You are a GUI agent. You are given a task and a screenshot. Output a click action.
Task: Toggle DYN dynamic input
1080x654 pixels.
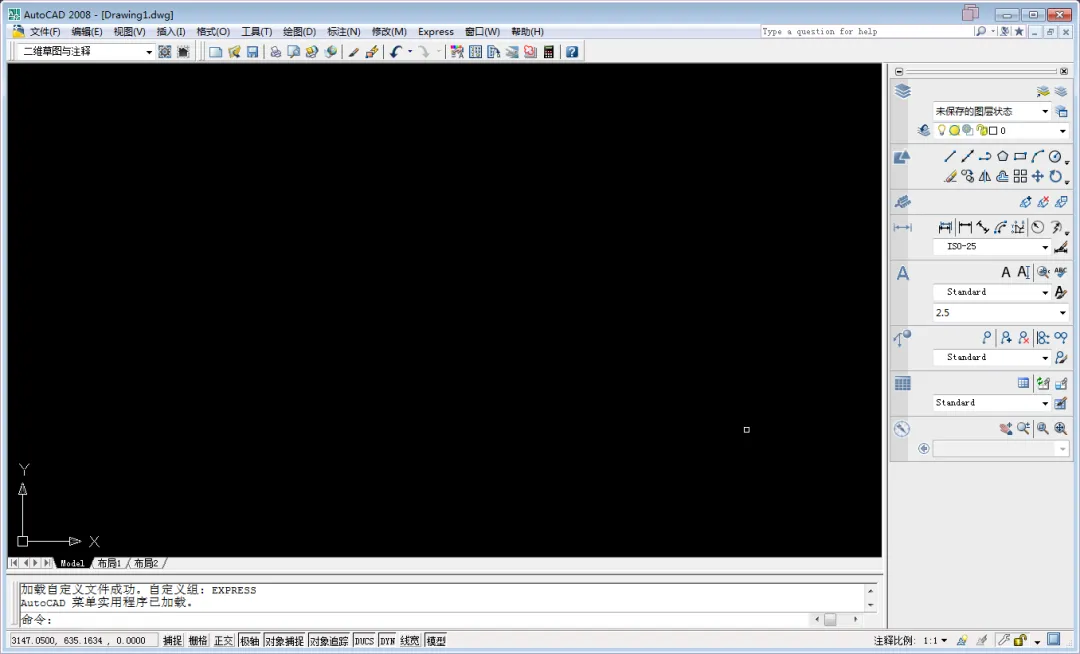[388, 641]
